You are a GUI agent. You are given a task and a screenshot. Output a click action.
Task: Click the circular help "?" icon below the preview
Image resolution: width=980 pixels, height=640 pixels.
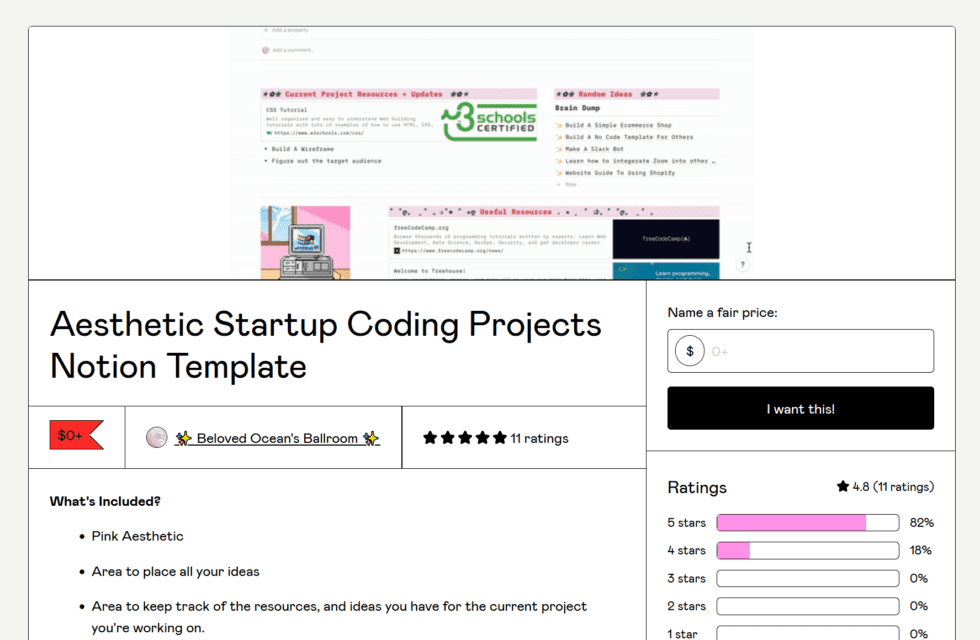coord(742,264)
